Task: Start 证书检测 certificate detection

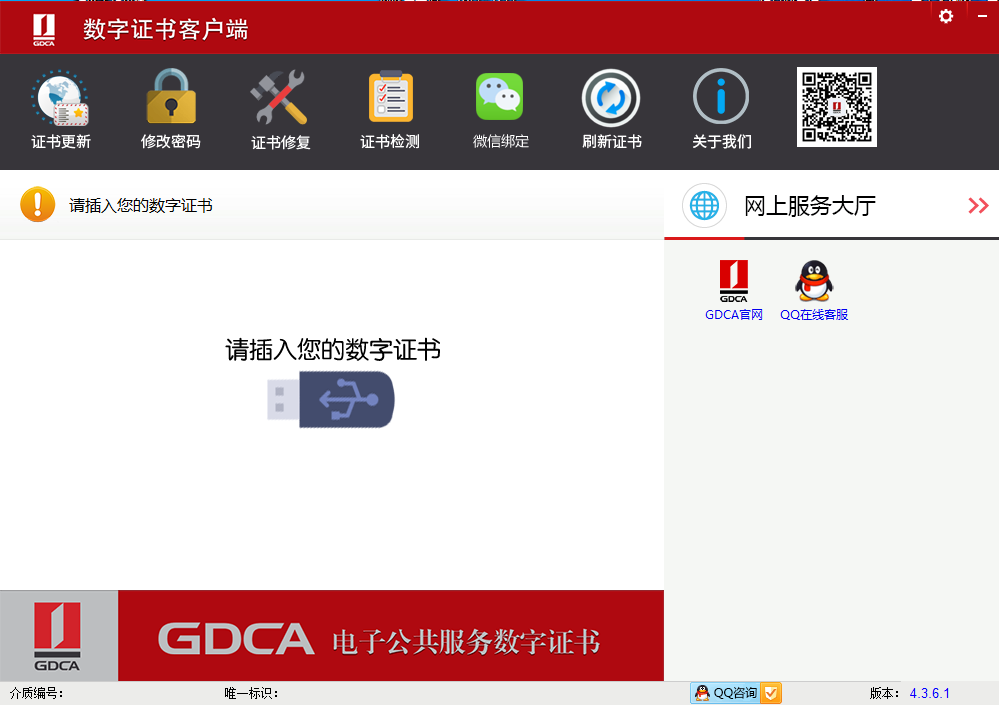Action: pyautogui.click(x=390, y=108)
